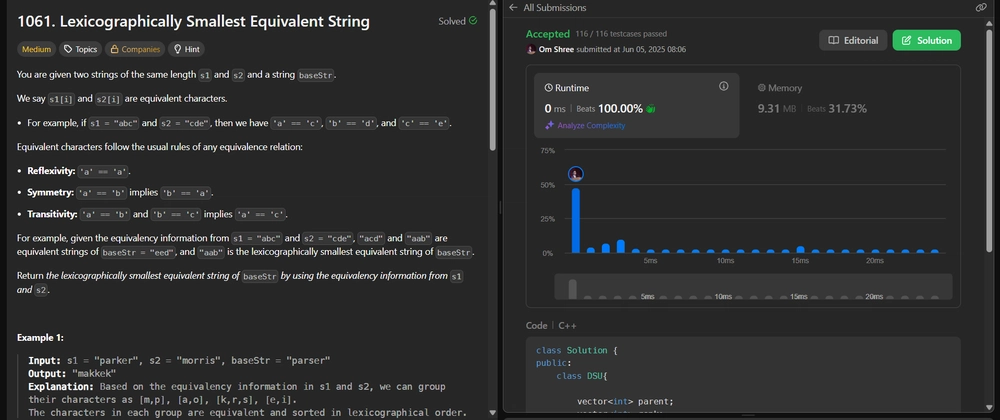Click the 'class Solution {' code line
The height and width of the screenshot is (420, 1000).
[x=577, y=350]
